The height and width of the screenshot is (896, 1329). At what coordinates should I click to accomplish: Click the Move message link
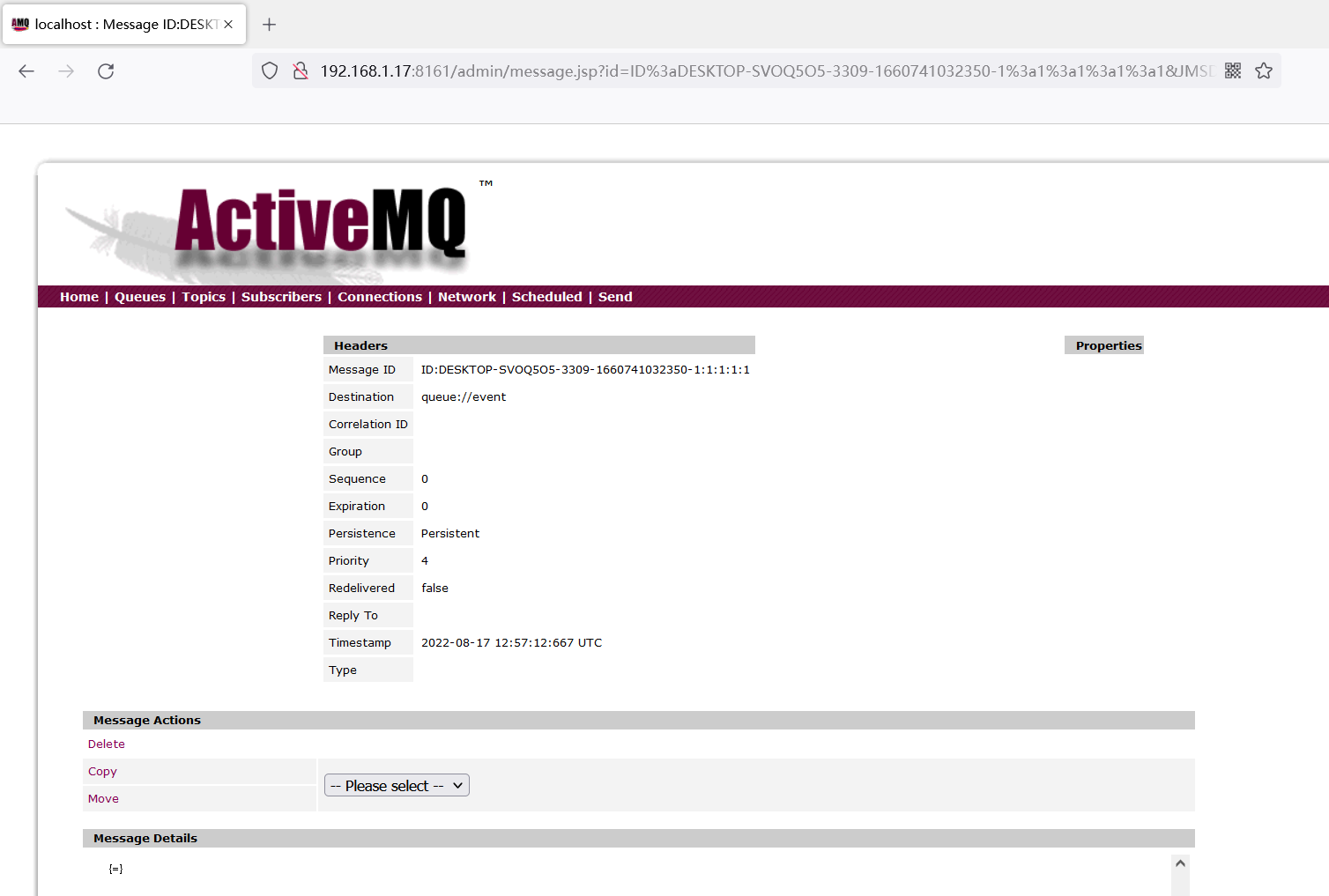pos(103,799)
